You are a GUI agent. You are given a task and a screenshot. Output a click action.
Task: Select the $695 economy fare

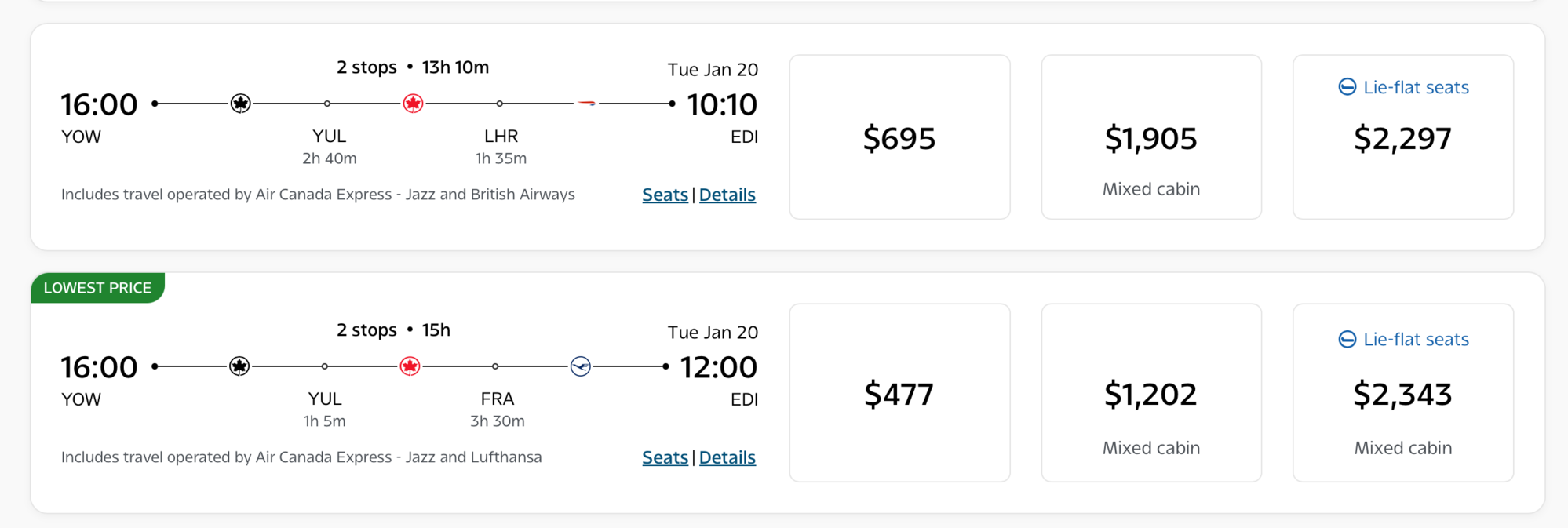899,137
